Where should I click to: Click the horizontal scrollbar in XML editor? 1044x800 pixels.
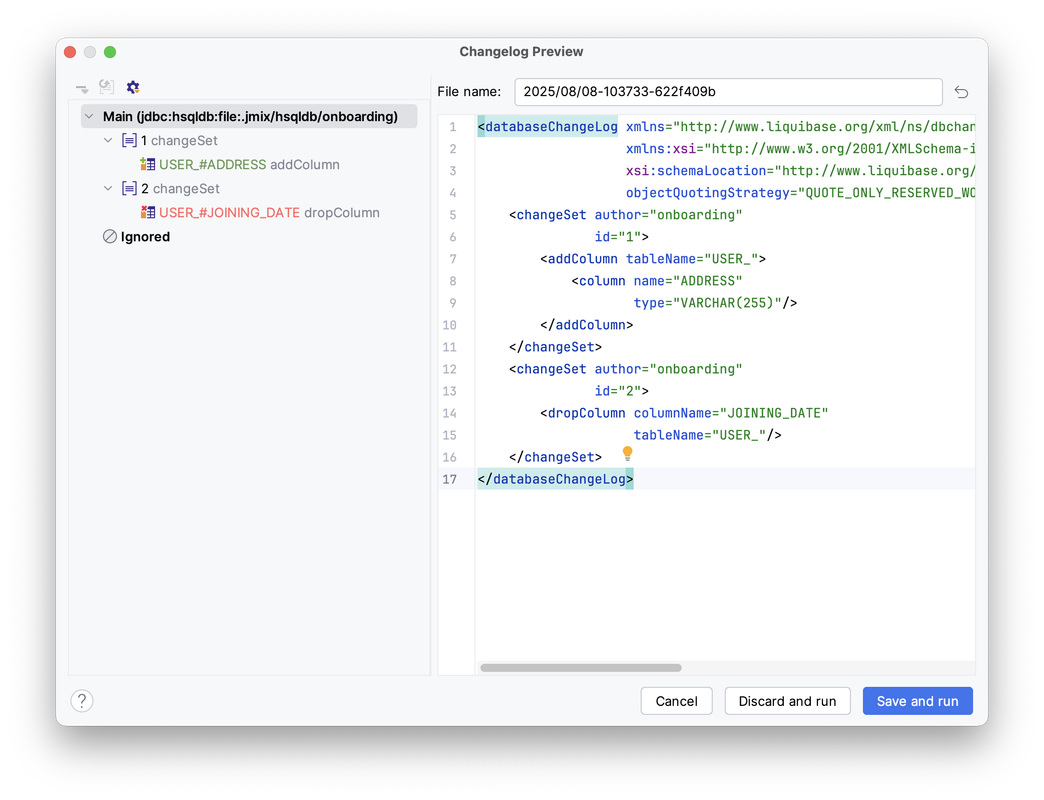pyautogui.click(x=581, y=668)
